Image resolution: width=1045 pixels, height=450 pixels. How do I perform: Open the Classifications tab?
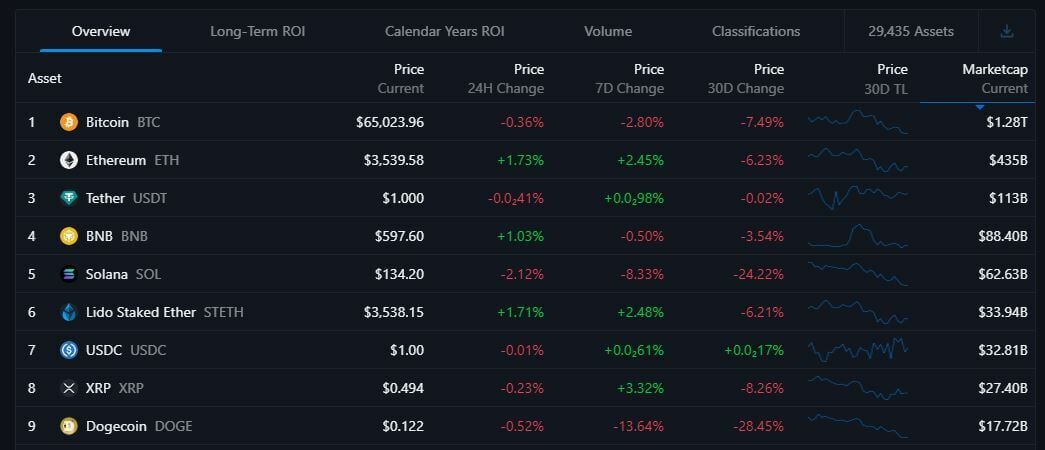(x=756, y=31)
